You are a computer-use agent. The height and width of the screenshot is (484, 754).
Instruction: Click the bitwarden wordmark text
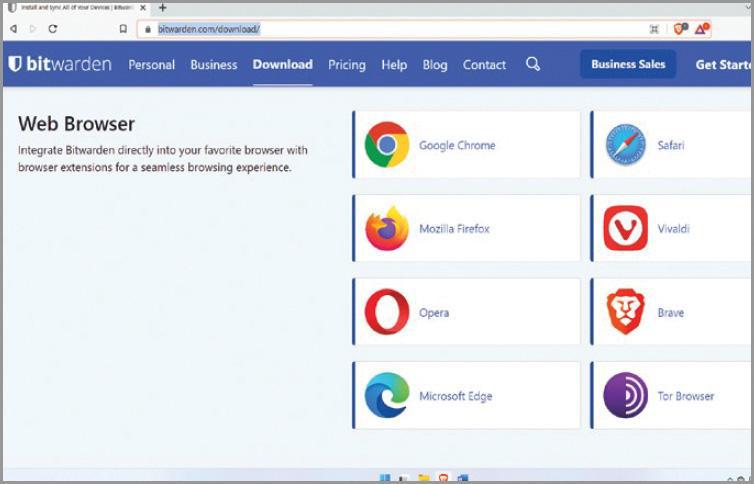[x=69, y=63]
